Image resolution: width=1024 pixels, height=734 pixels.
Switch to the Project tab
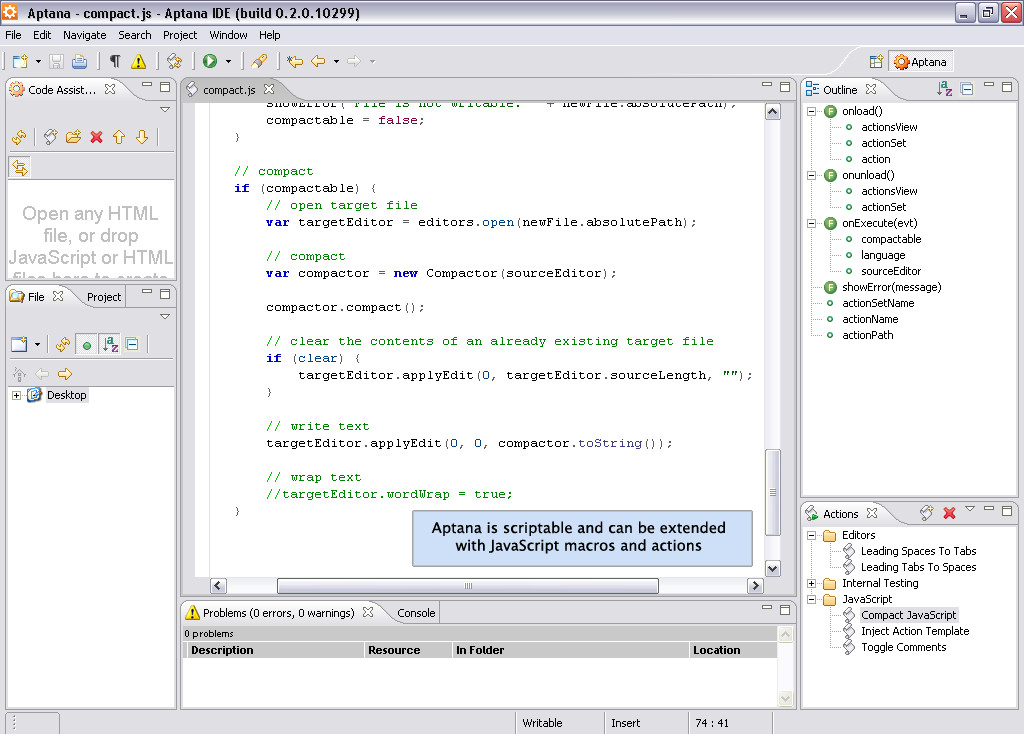tap(104, 297)
